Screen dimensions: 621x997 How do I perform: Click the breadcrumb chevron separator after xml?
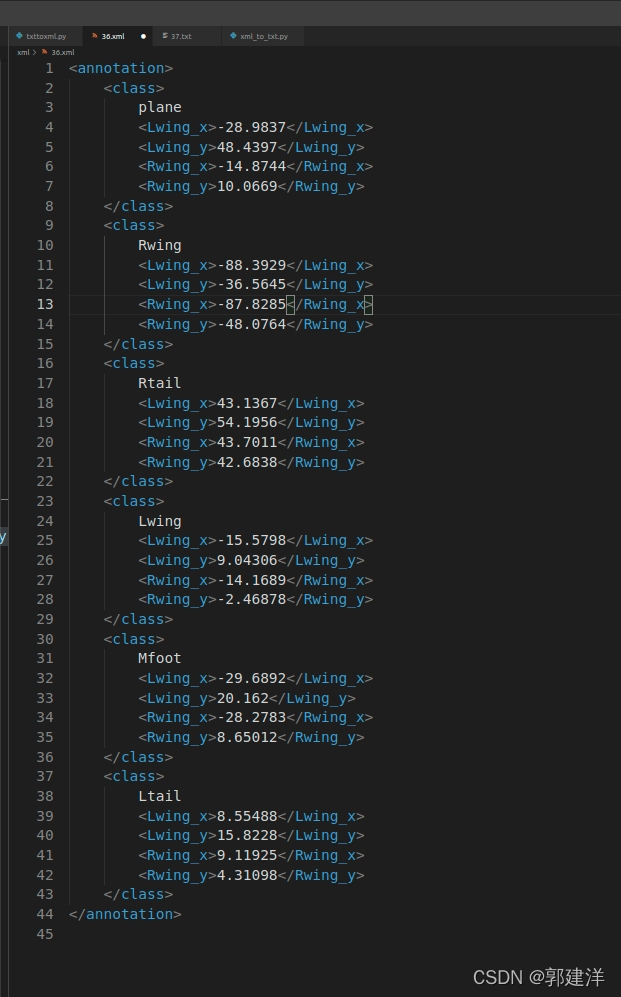[x=34, y=52]
